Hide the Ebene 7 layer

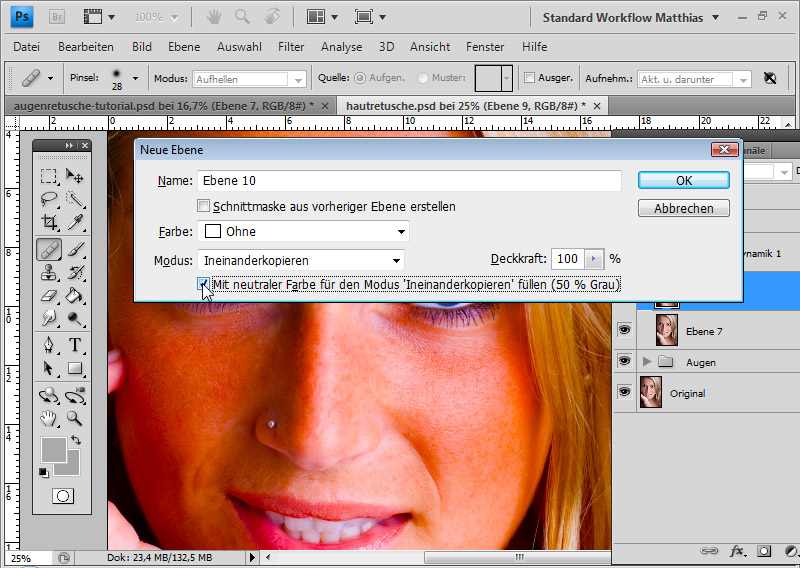tap(624, 331)
